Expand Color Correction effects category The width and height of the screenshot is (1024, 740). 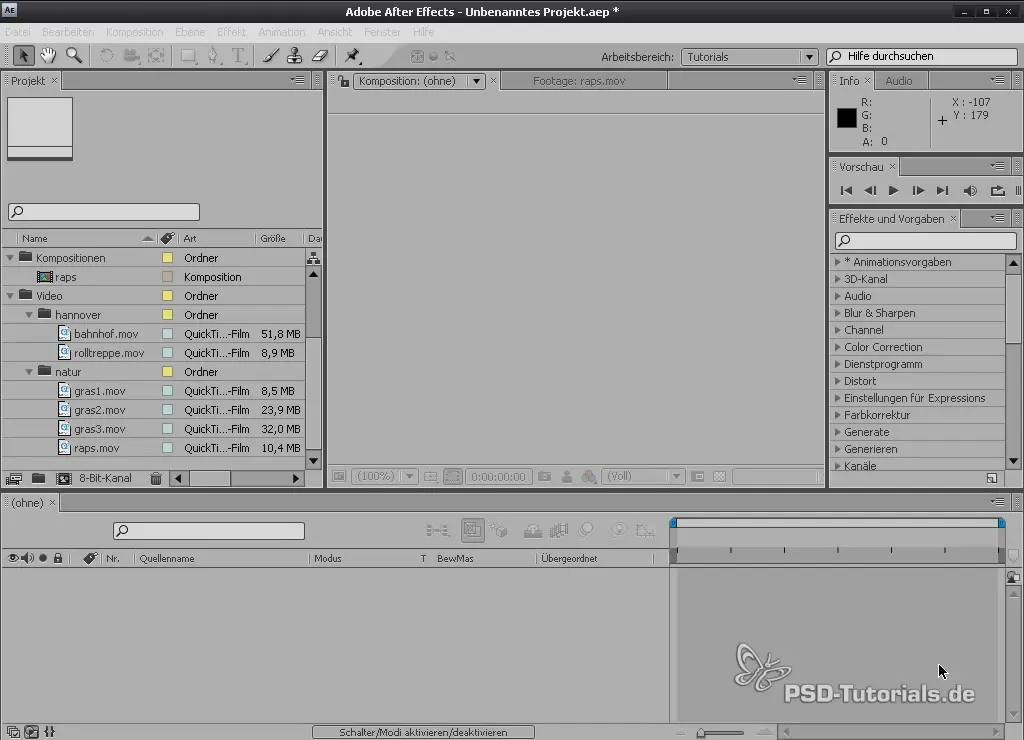(837, 347)
